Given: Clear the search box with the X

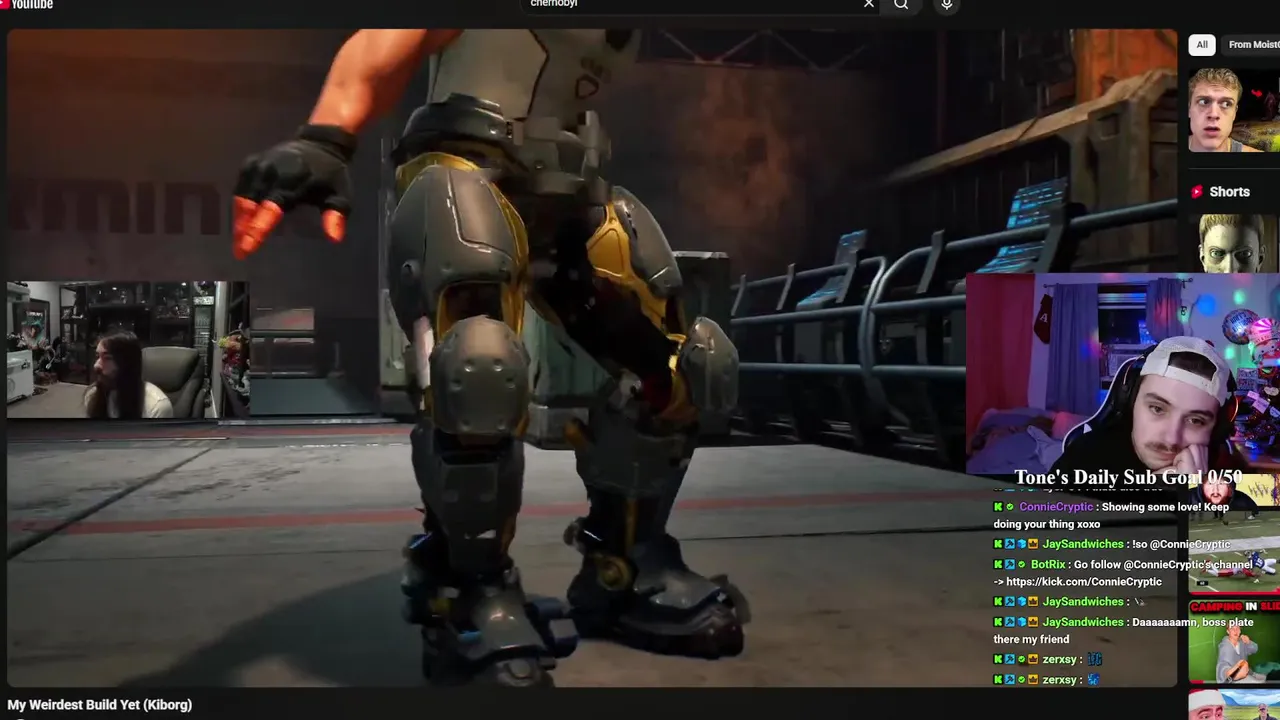Looking at the screenshot, I should [x=868, y=4].
